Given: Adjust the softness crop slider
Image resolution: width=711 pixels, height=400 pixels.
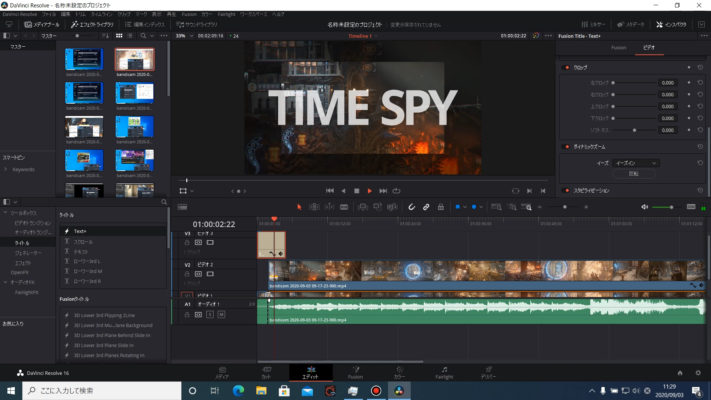Looking at the screenshot, I should pyautogui.click(x=633, y=130).
